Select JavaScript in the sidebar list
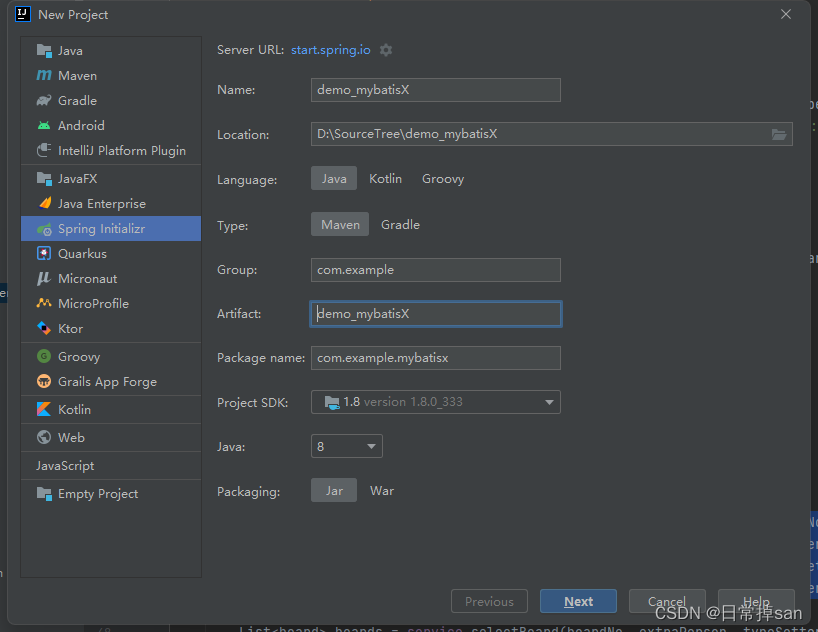This screenshot has width=818, height=632. pyautogui.click(x=111, y=466)
